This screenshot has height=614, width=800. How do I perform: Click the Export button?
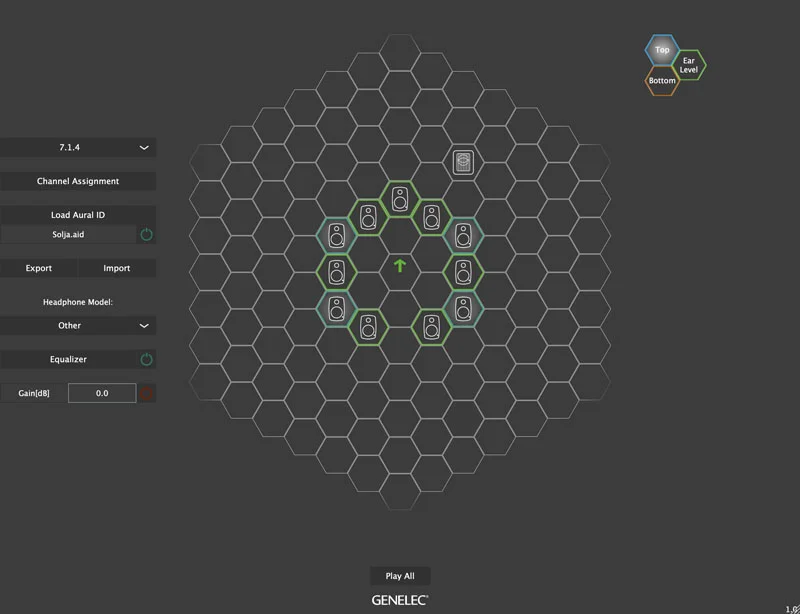[x=39, y=268]
